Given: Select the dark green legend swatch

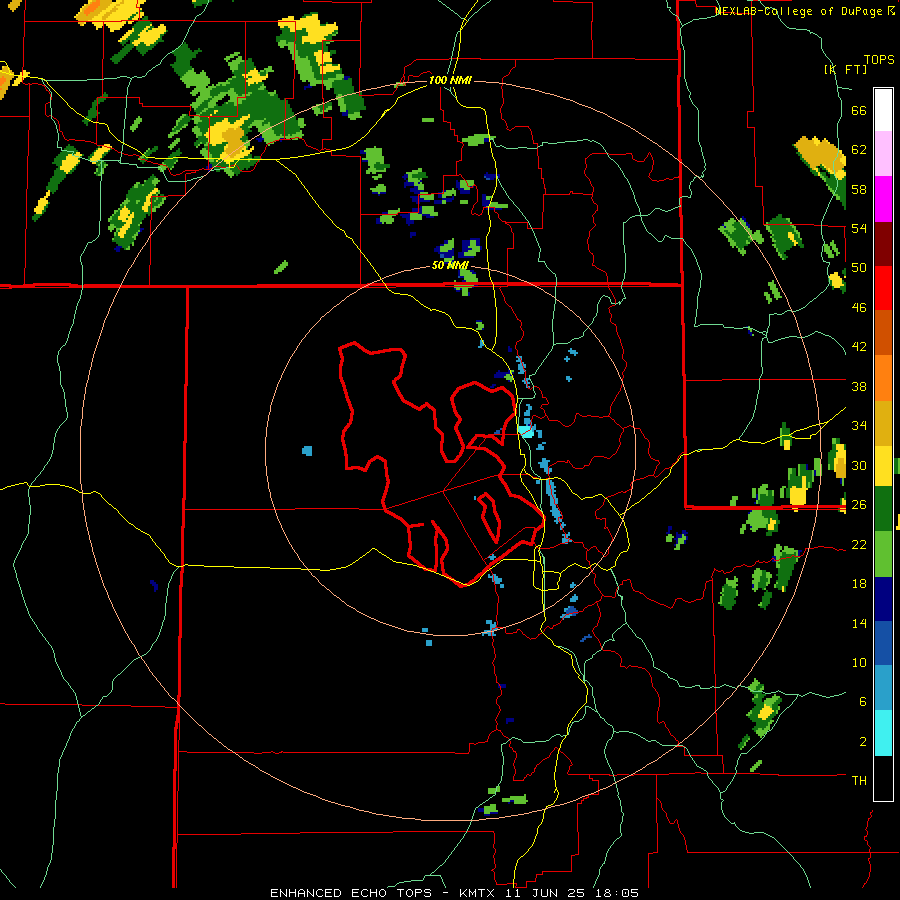Looking at the screenshot, I should (x=883, y=509).
